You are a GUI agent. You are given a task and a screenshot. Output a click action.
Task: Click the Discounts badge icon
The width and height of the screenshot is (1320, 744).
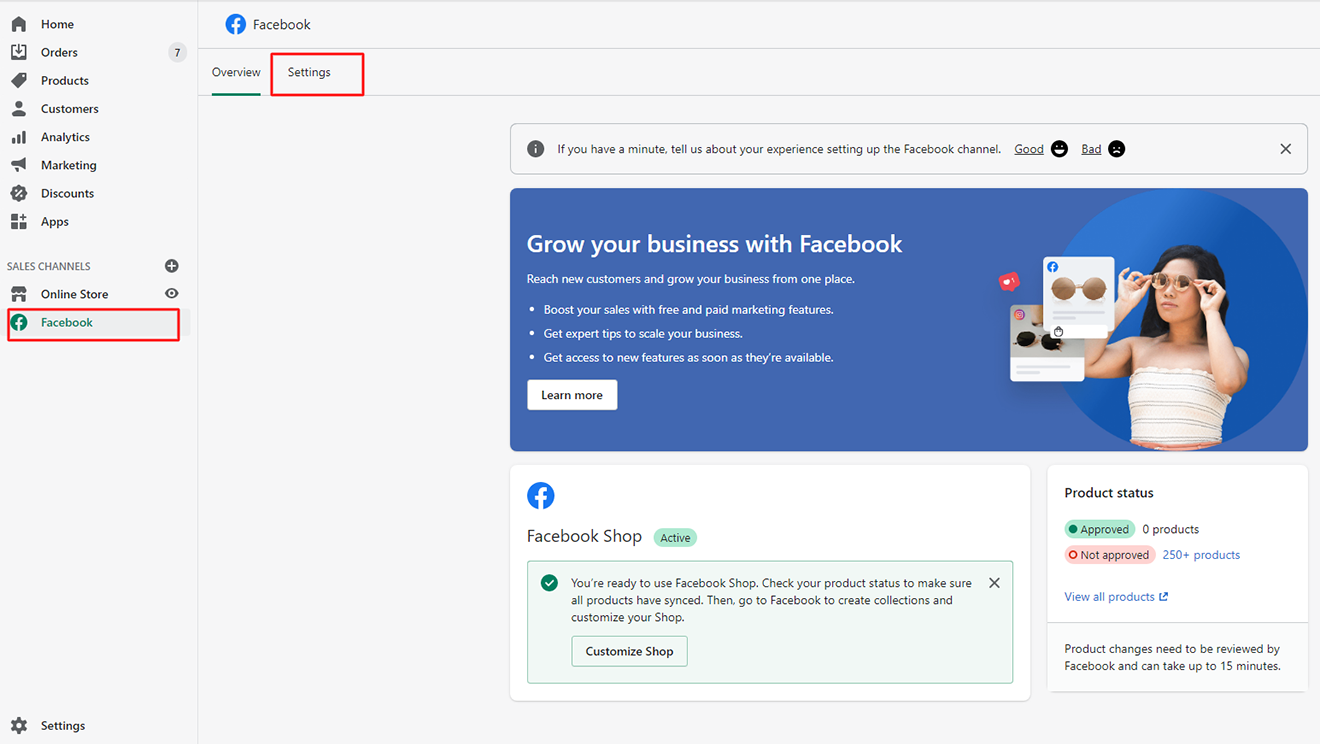[19, 193]
